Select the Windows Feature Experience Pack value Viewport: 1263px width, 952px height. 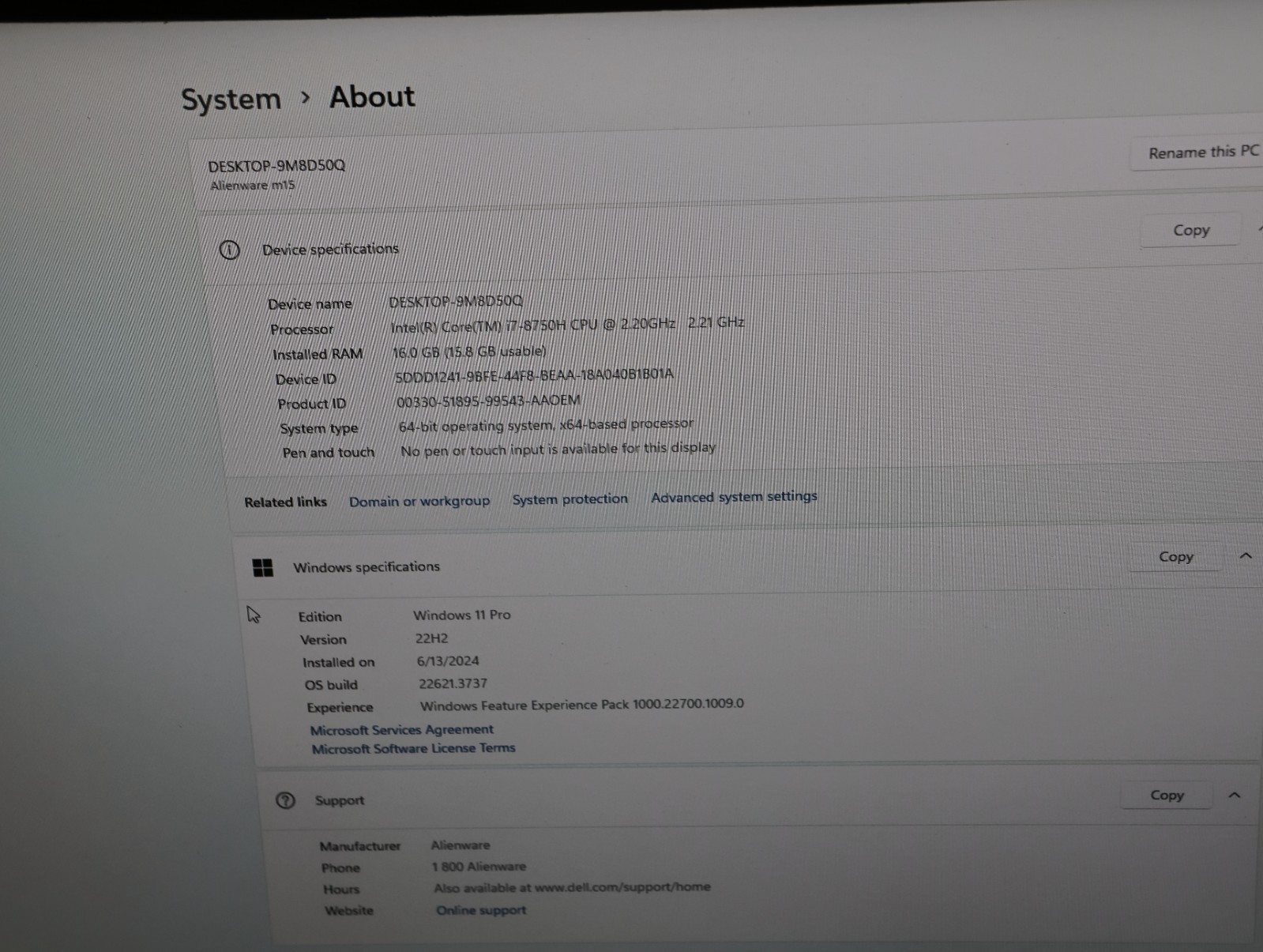click(582, 705)
